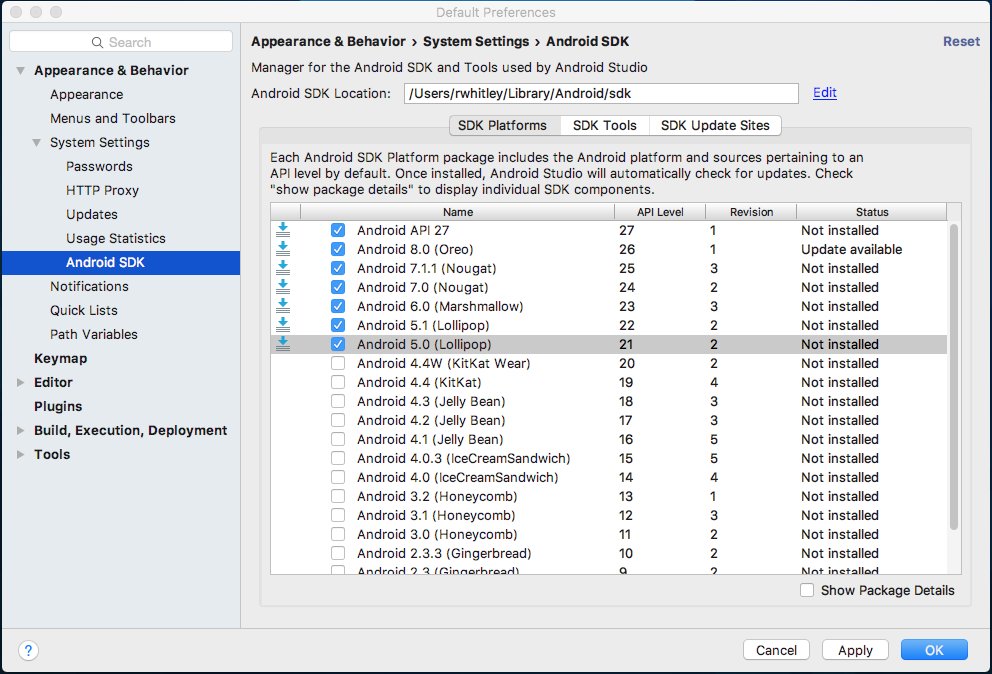Open Appearance settings page
The height and width of the screenshot is (674, 992).
pos(87,94)
